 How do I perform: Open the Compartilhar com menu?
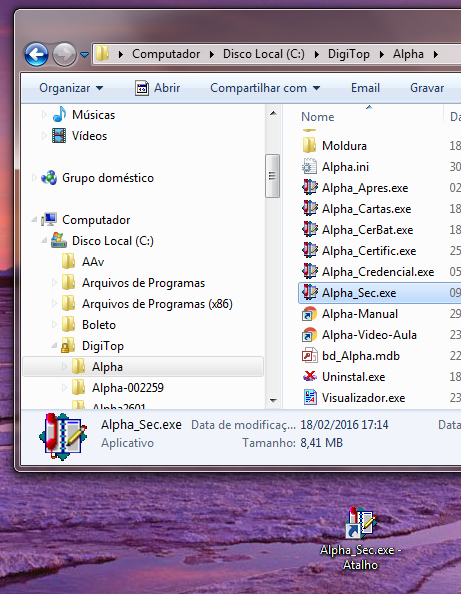coord(265,88)
